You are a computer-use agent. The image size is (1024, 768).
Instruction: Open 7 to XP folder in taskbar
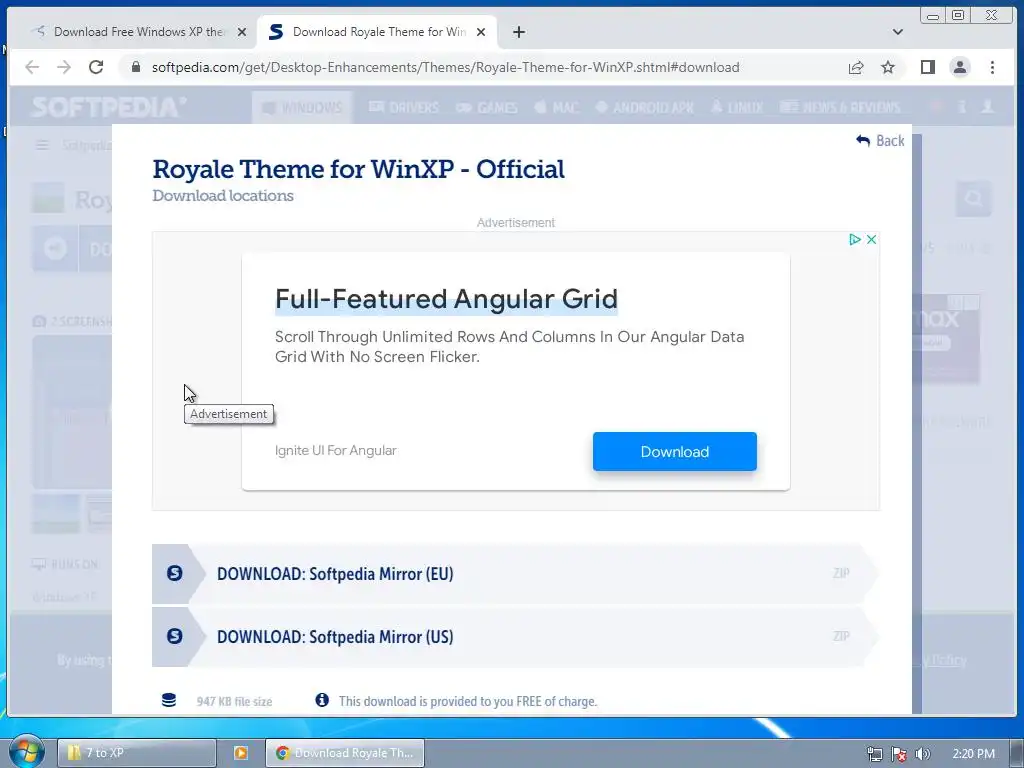click(x=137, y=753)
